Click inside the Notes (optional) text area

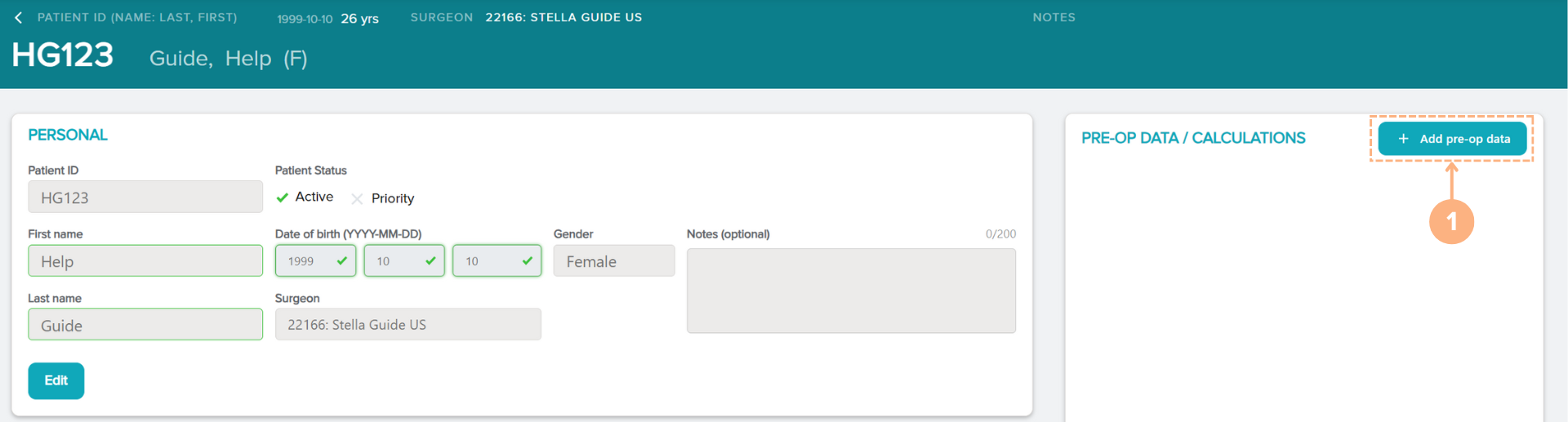tap(850, 291)
